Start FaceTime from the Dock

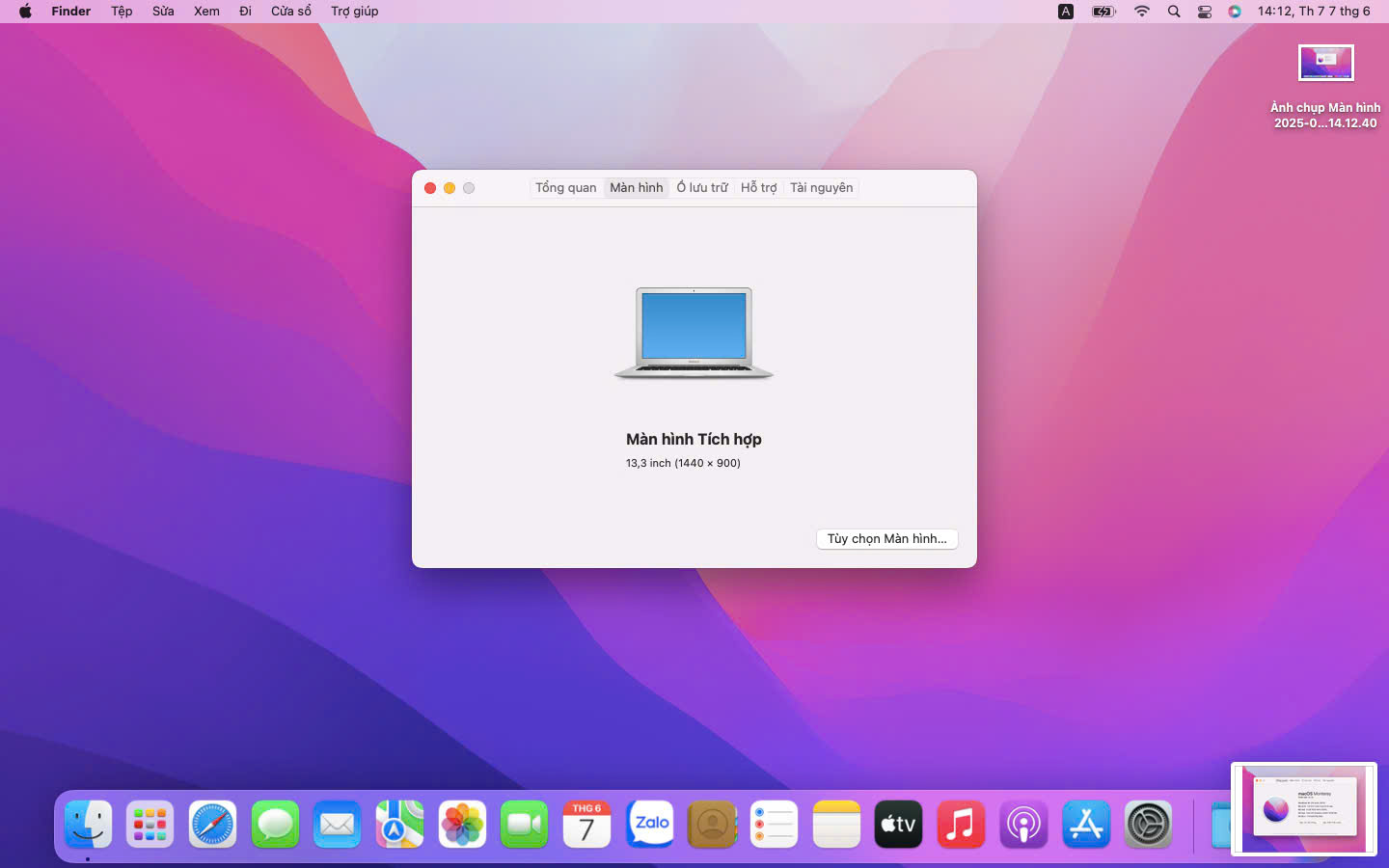(524, 825)
